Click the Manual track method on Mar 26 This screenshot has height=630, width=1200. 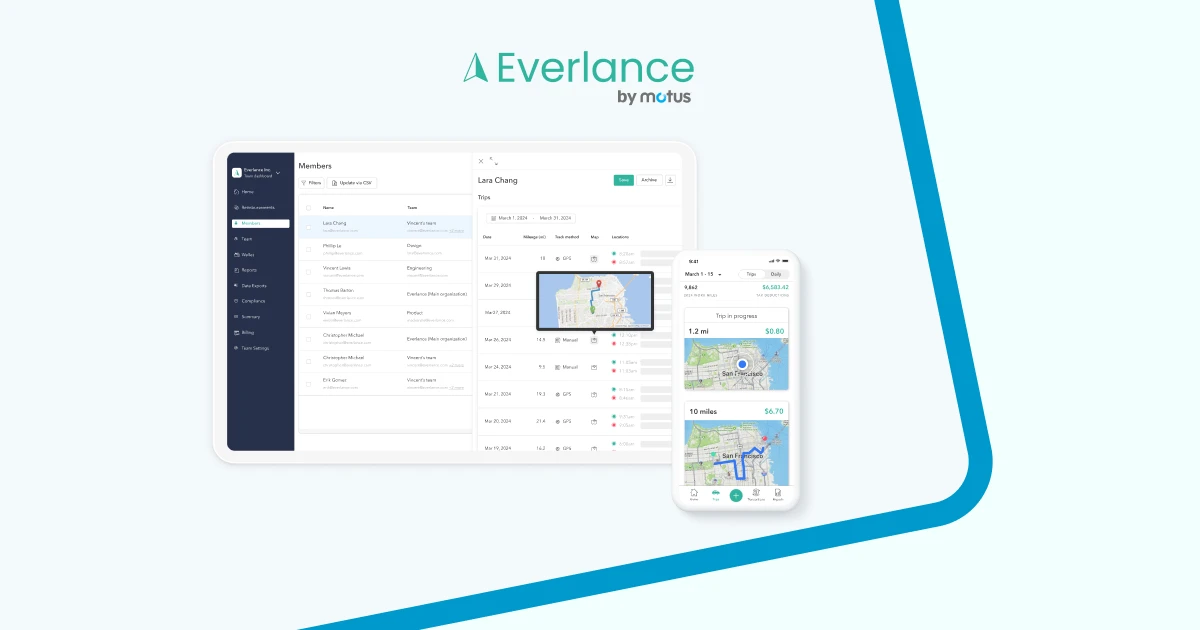(x=566, y=340)
